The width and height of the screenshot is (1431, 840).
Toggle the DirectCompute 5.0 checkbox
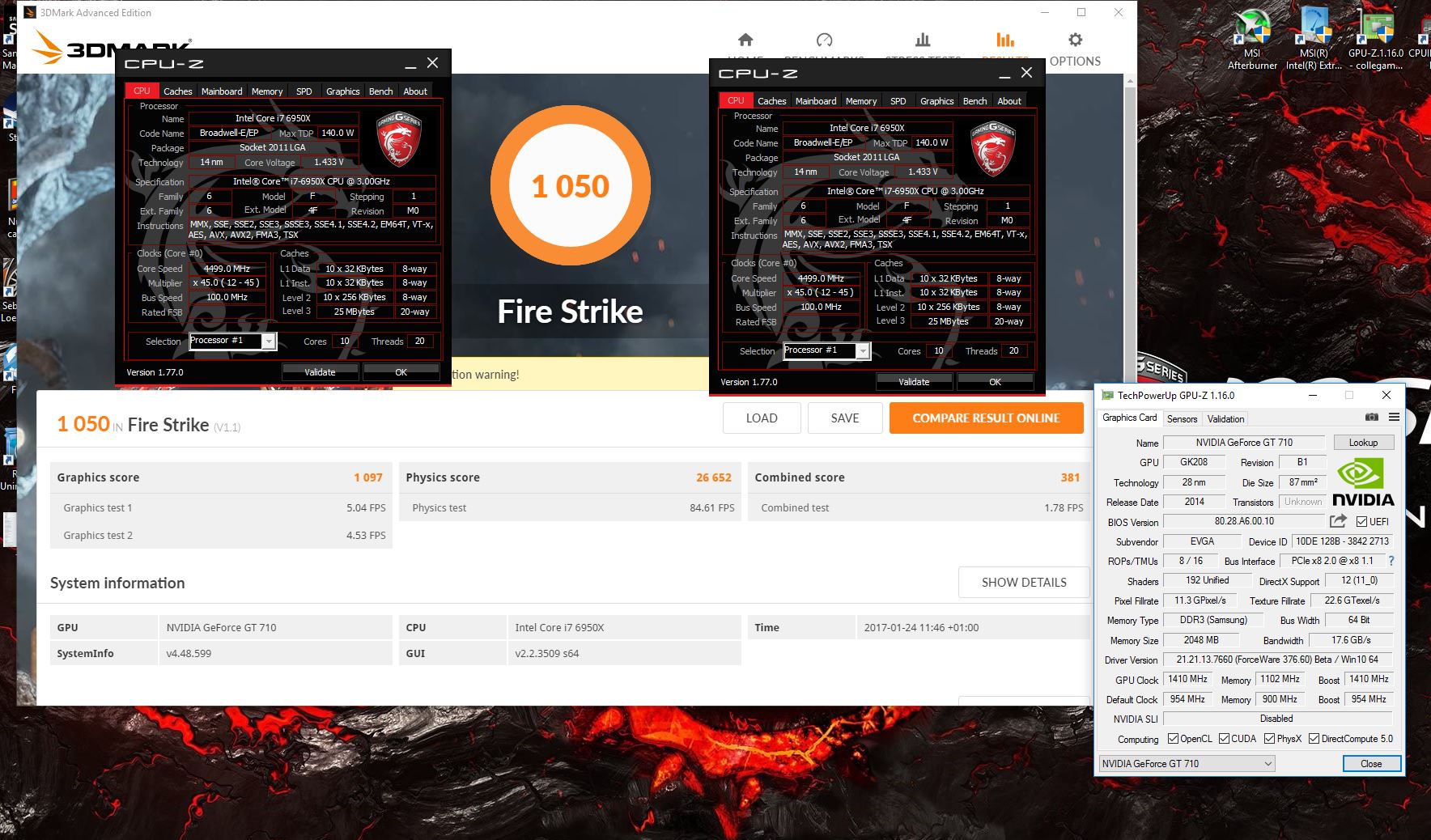(1314, 738)
